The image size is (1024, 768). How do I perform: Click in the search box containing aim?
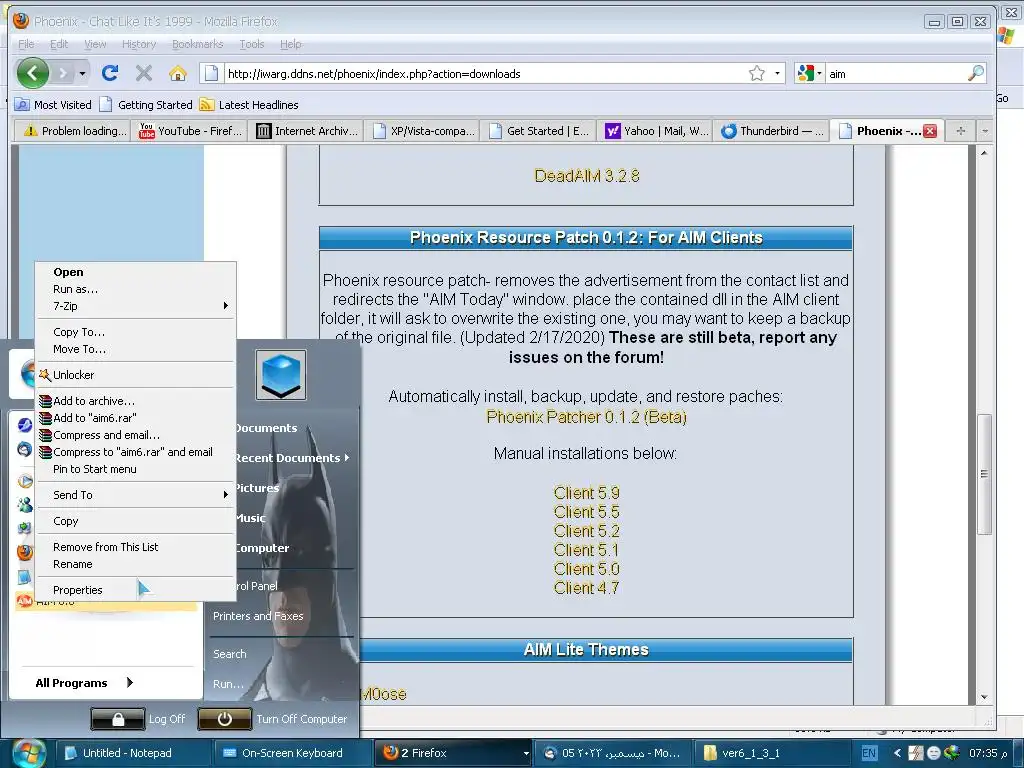pyautogui.click(x=896, y=74)
